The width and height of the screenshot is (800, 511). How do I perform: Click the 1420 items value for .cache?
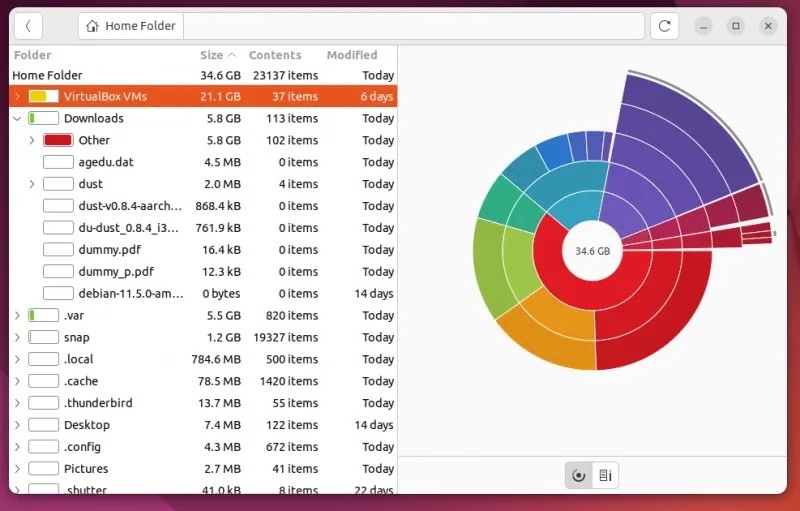(x=289, y=381)
